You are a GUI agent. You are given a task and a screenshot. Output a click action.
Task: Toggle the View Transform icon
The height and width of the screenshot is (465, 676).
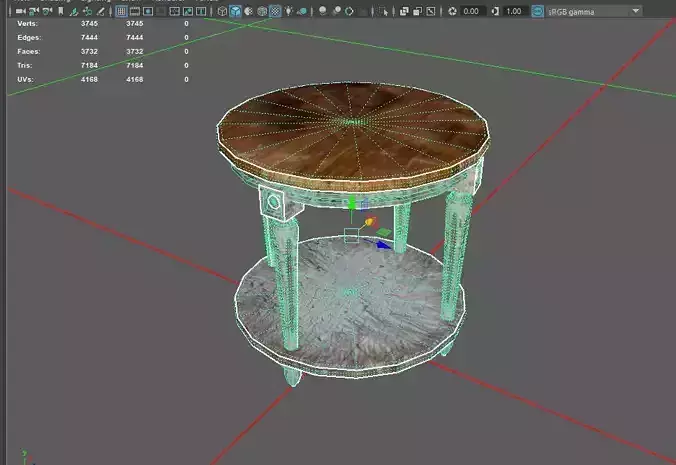pyautogui.click(x=537, y=11)
